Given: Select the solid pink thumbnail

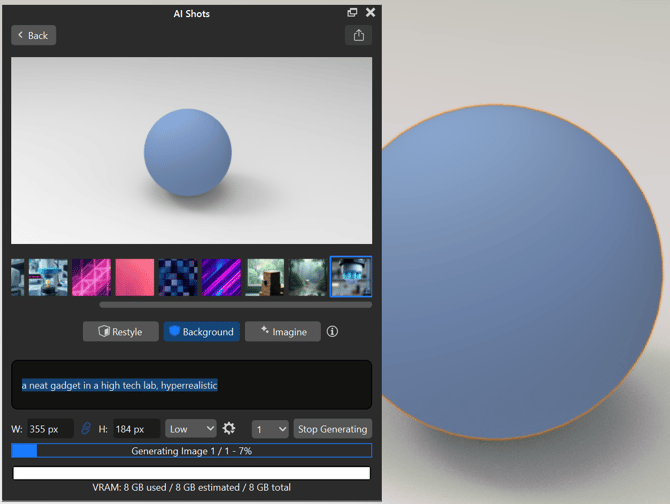Looking at the screenshot, I should tap(135, 277).
